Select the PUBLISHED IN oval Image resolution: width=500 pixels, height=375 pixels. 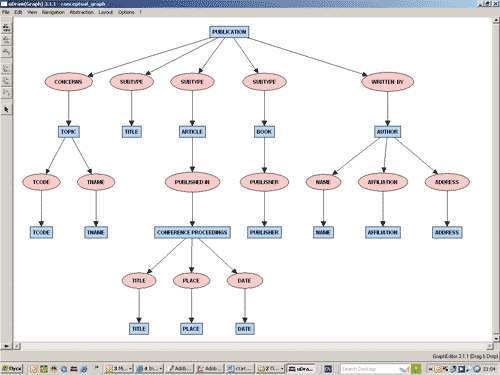click(x=192, y=182)
